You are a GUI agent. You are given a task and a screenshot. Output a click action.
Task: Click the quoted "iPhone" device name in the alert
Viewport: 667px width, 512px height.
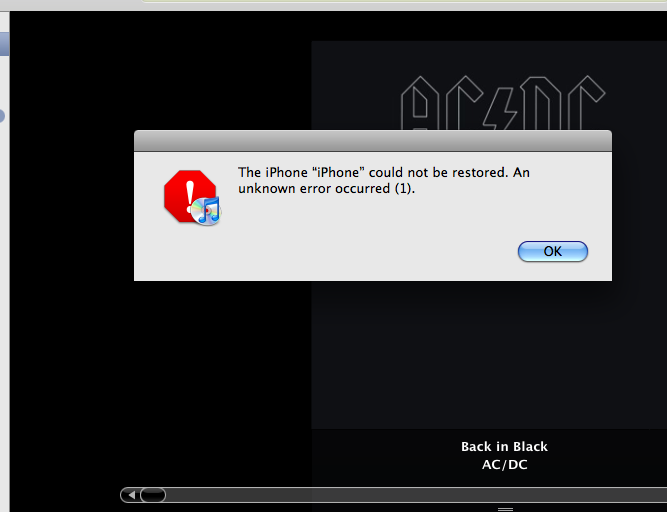339,172
